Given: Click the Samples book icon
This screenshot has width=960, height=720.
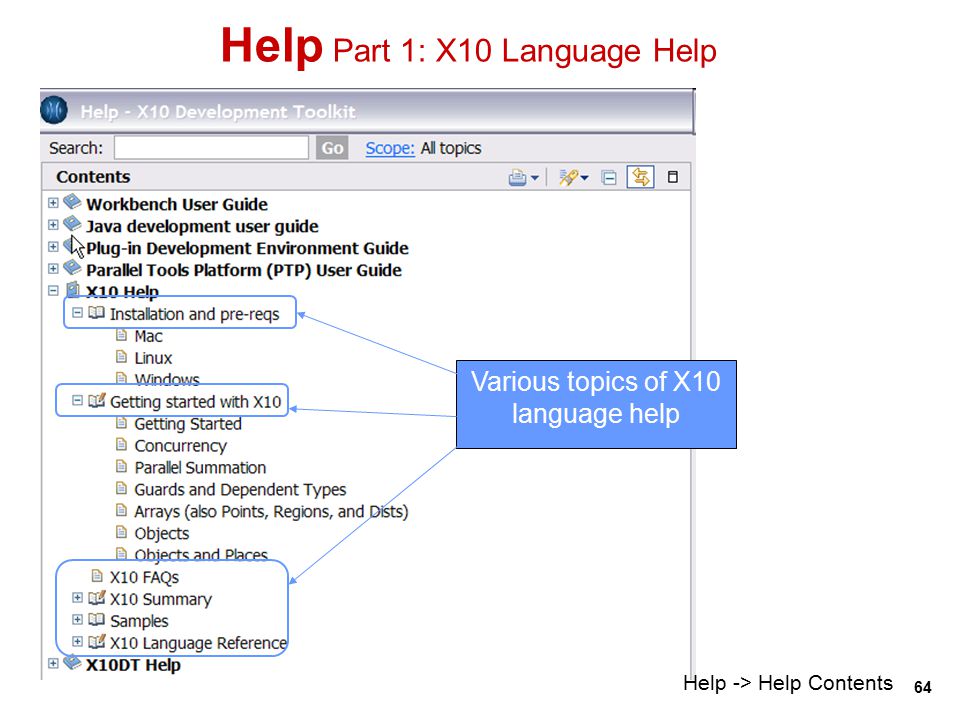Looking at the screenshot, I should click(96, 620).
